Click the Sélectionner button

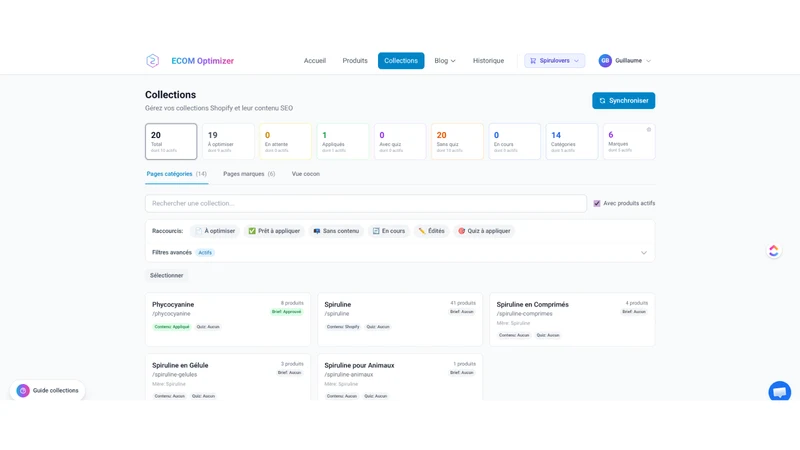pos(166,276)
